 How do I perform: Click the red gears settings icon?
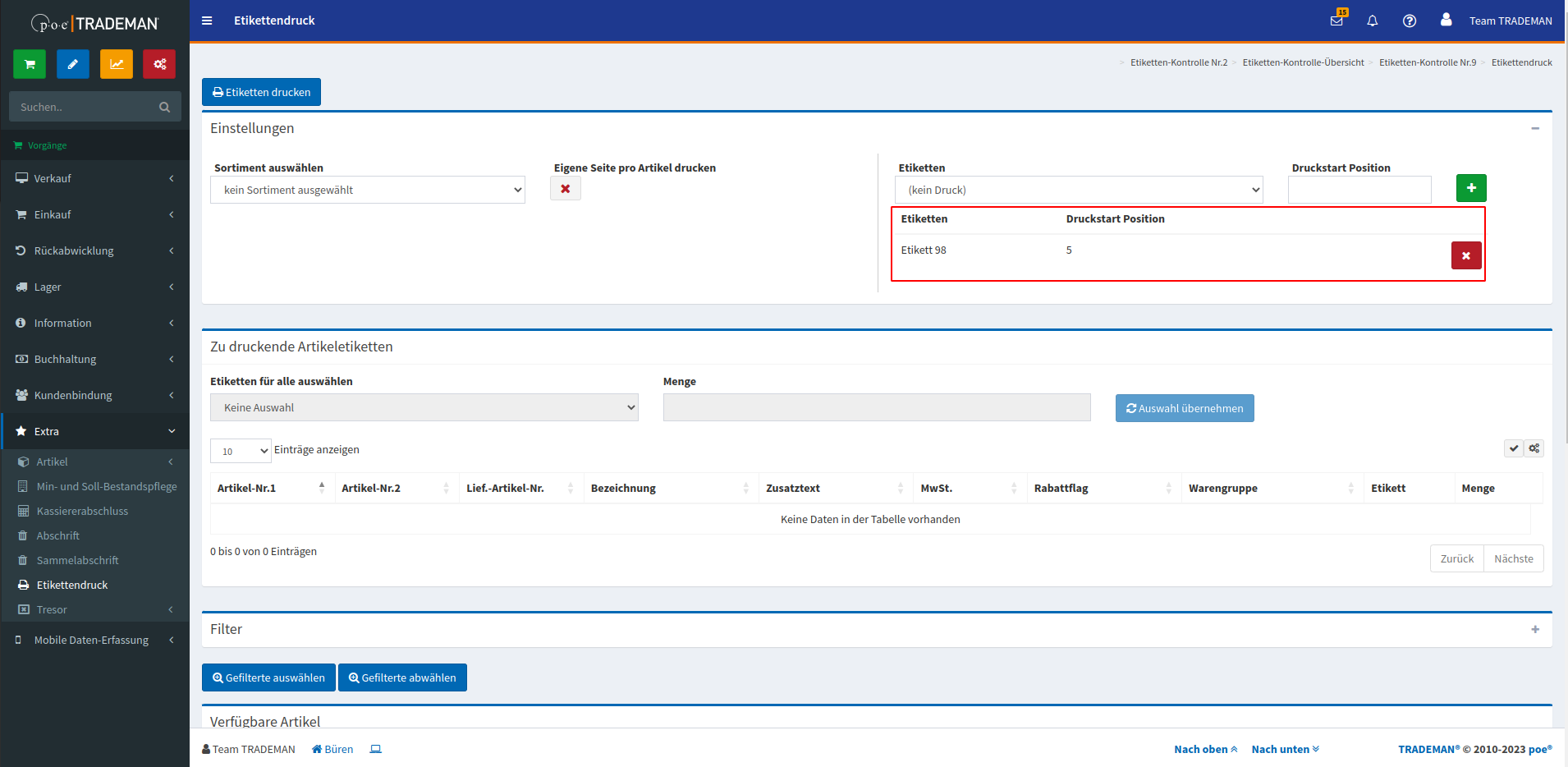[x=159, y=64]
